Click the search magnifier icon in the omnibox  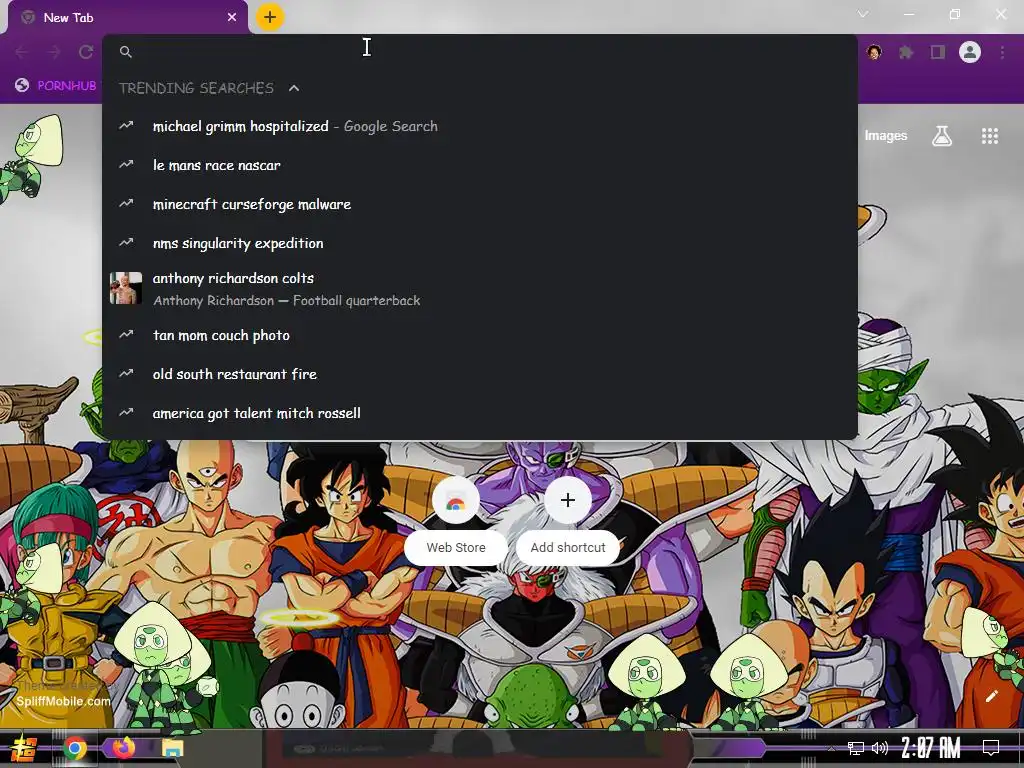pos(126,52)
